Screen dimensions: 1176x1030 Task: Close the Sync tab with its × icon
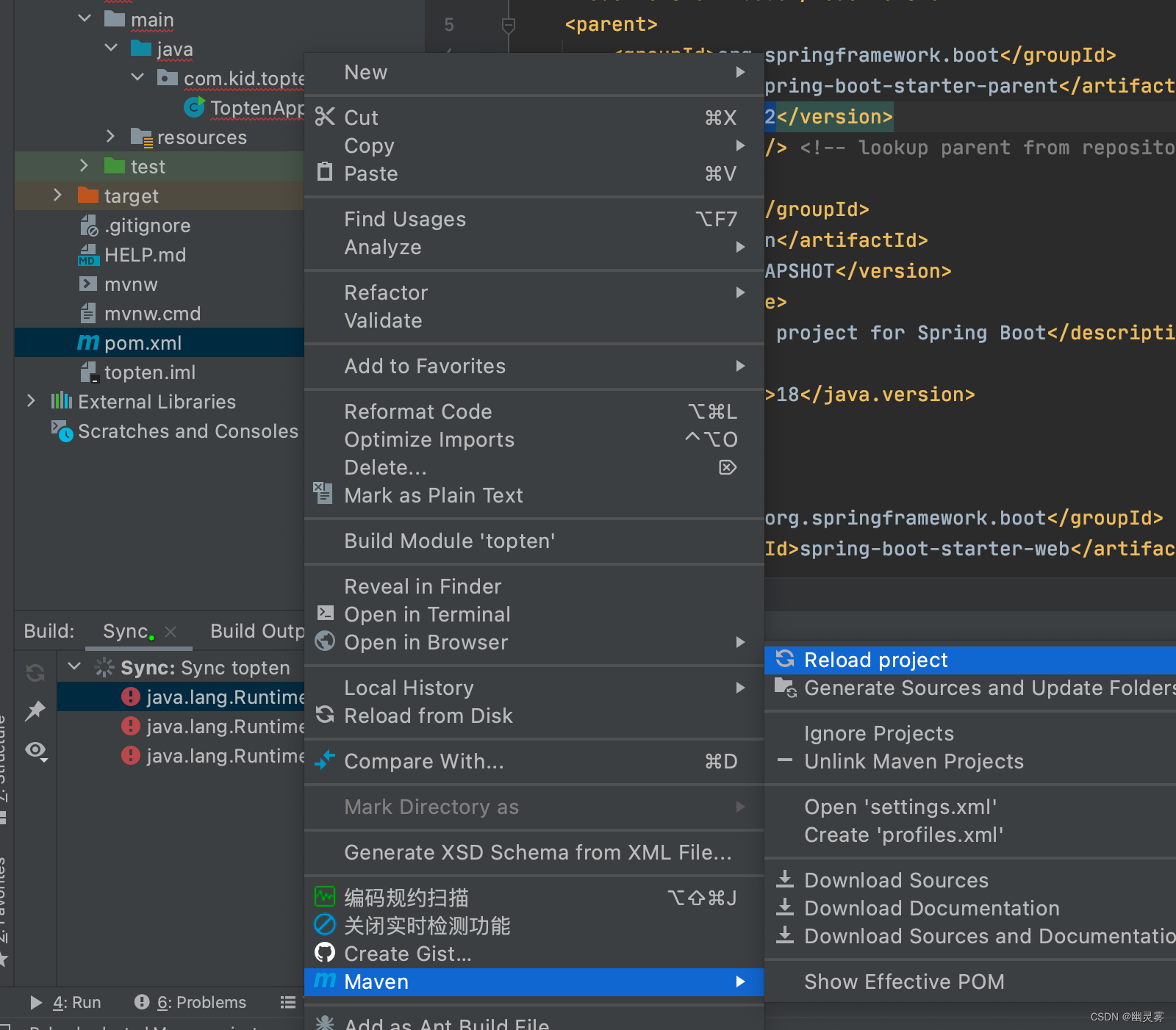pos(171,631)
